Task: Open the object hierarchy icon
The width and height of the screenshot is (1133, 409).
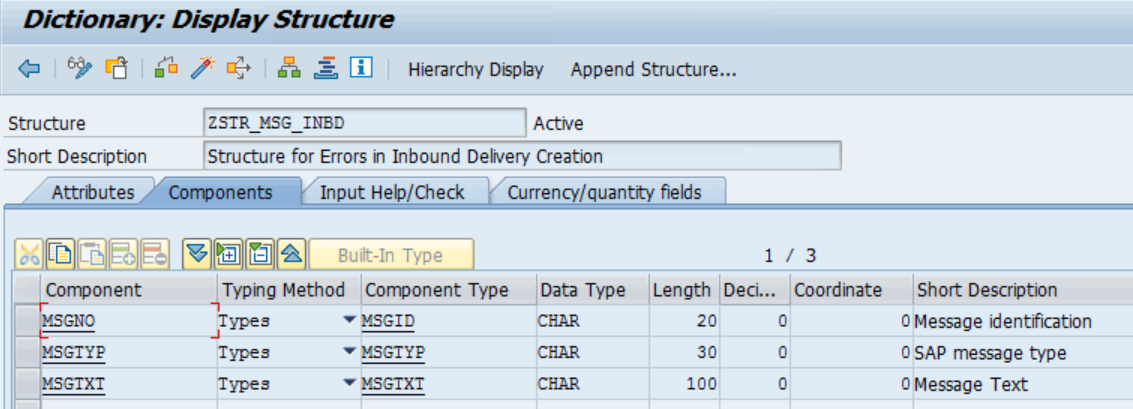Action: 290,69
